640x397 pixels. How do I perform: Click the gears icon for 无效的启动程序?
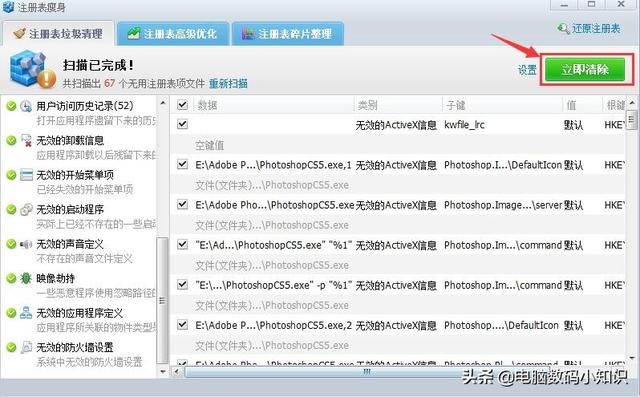[26, 209]
